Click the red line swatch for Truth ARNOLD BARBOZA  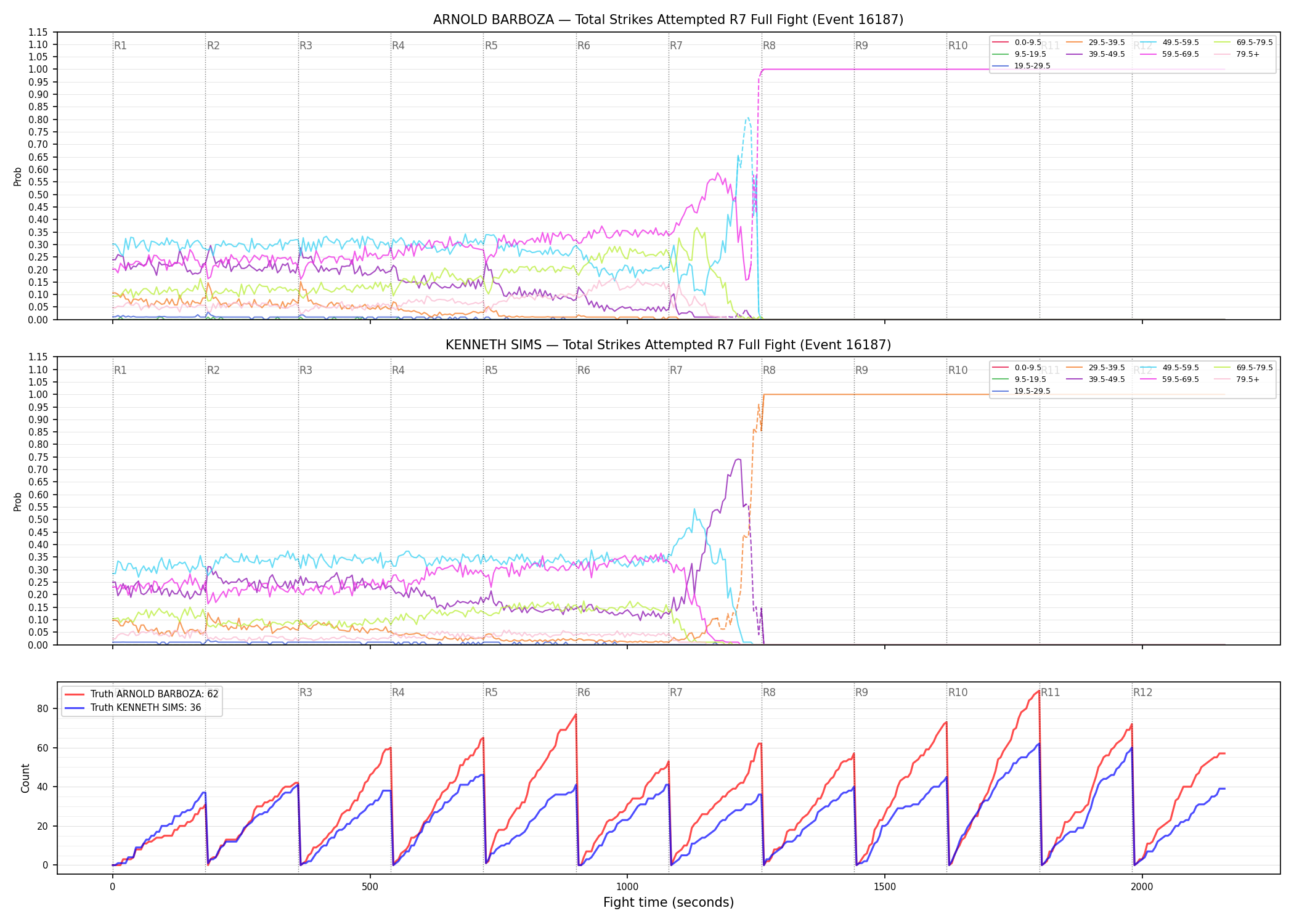75,694
